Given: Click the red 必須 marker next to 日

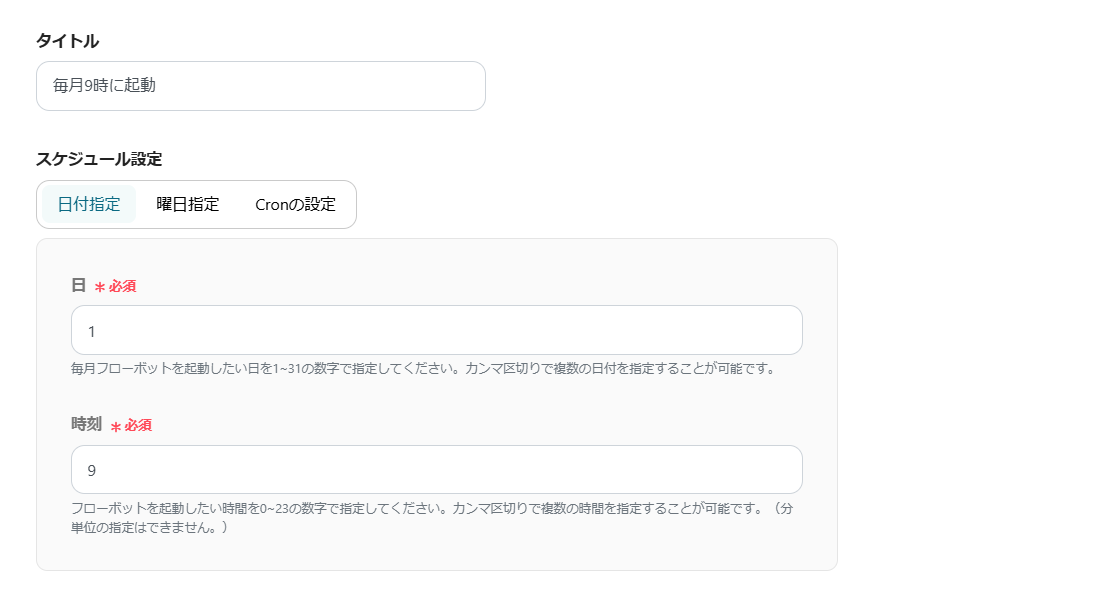Looking at the screenshot, I should (119, 286).
